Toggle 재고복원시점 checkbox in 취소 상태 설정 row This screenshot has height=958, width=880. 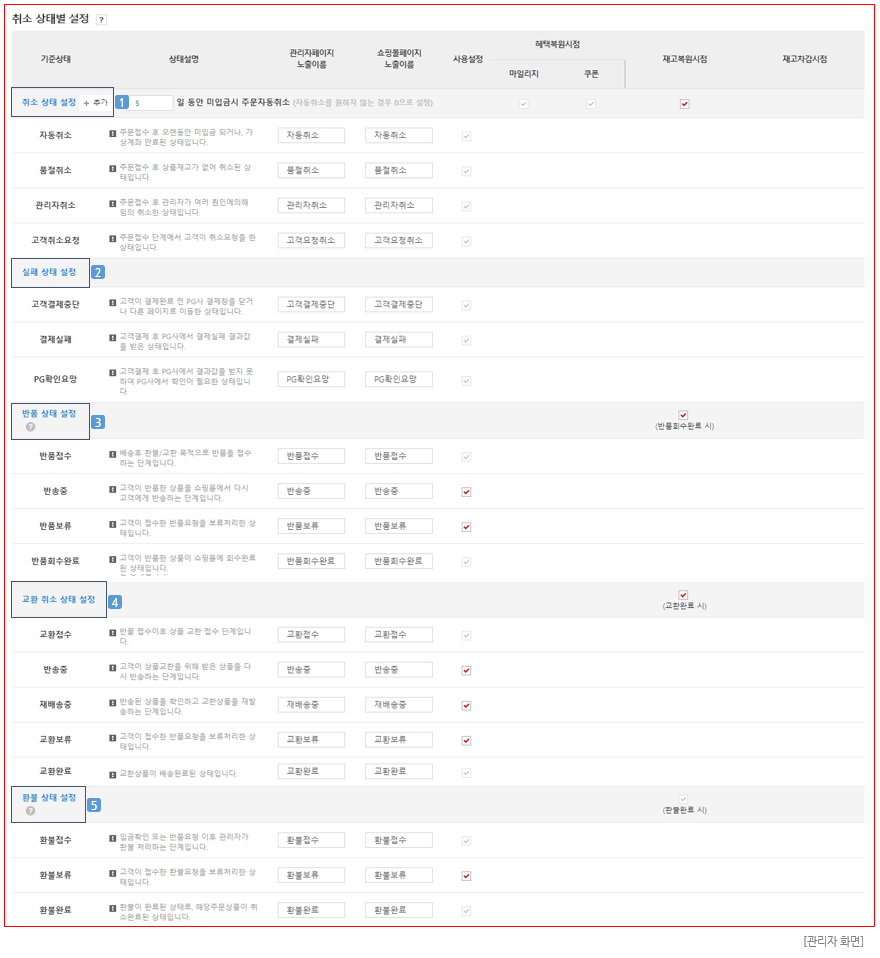[x=684, y=104]
